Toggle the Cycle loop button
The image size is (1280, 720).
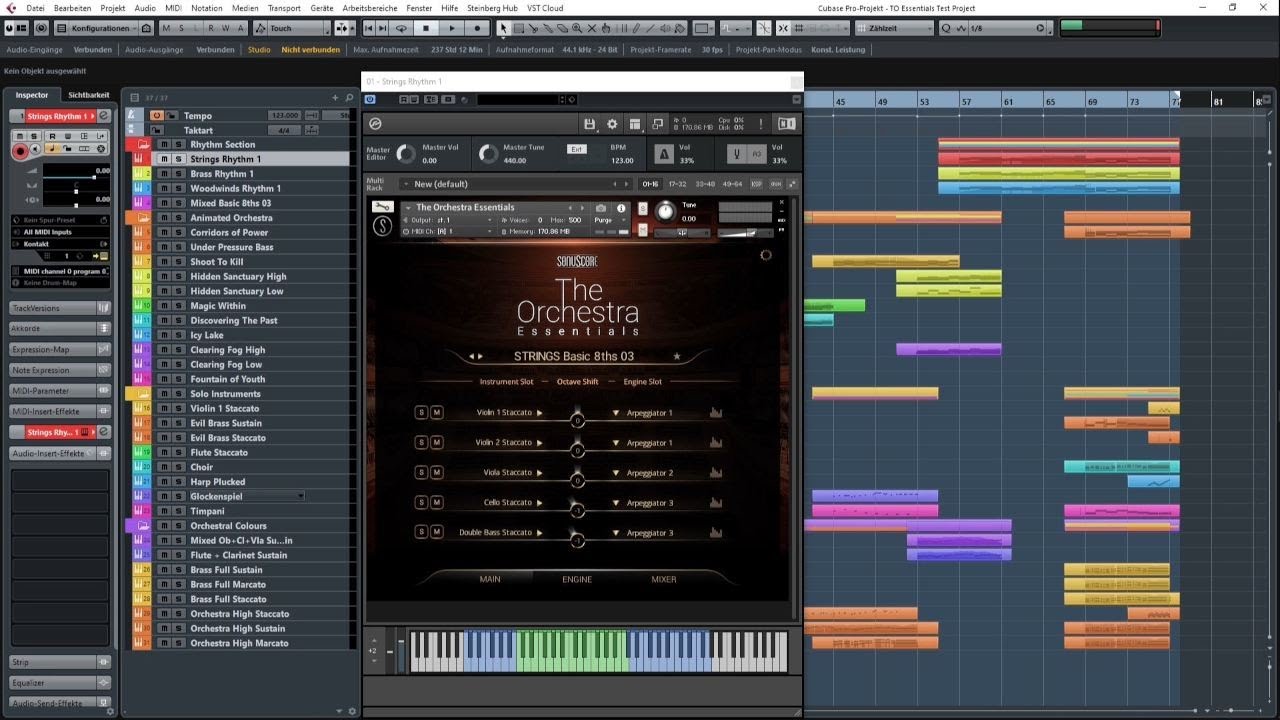401,28
